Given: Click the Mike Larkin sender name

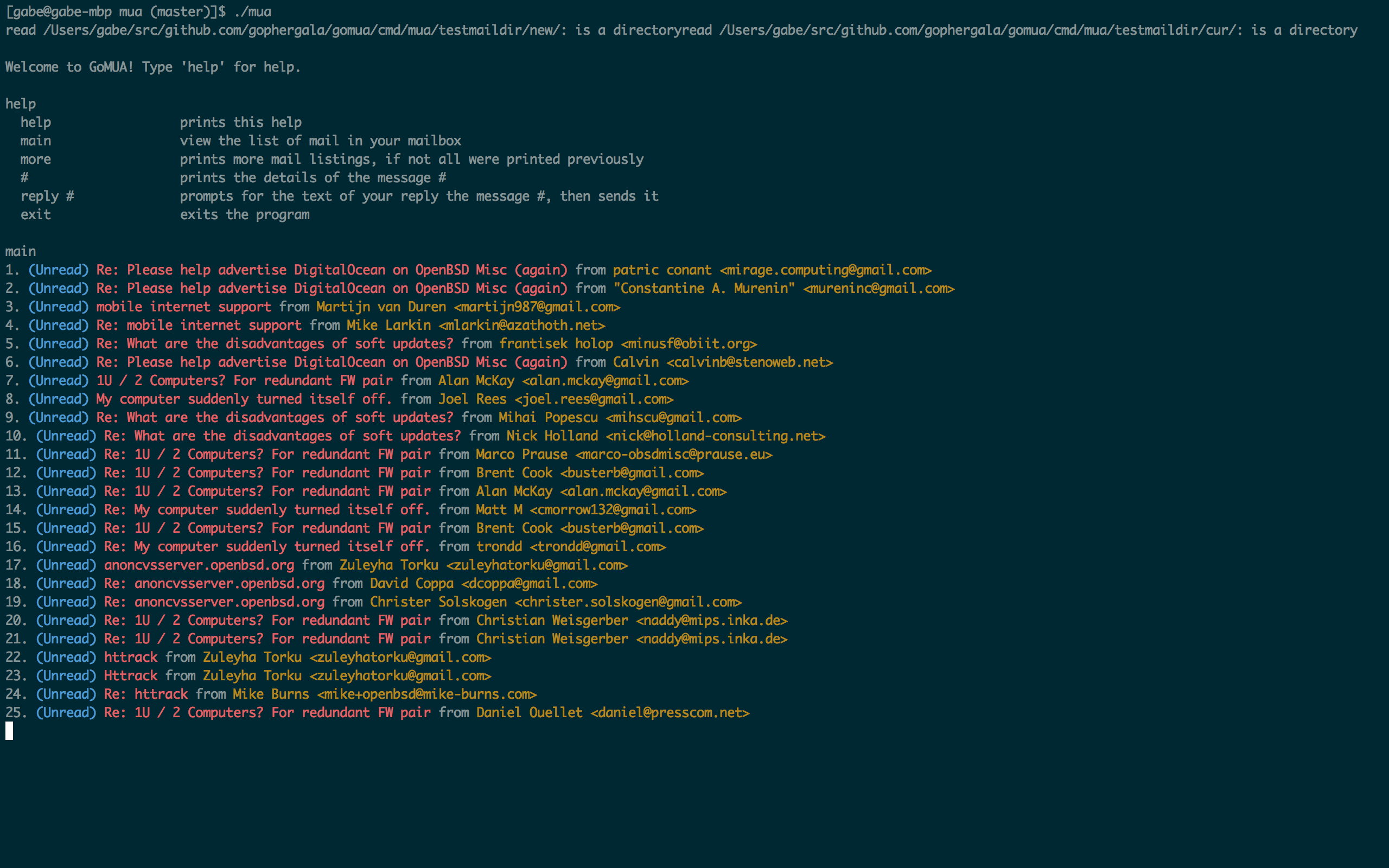Looking at the screenshot, I should (x=388, y=325).
